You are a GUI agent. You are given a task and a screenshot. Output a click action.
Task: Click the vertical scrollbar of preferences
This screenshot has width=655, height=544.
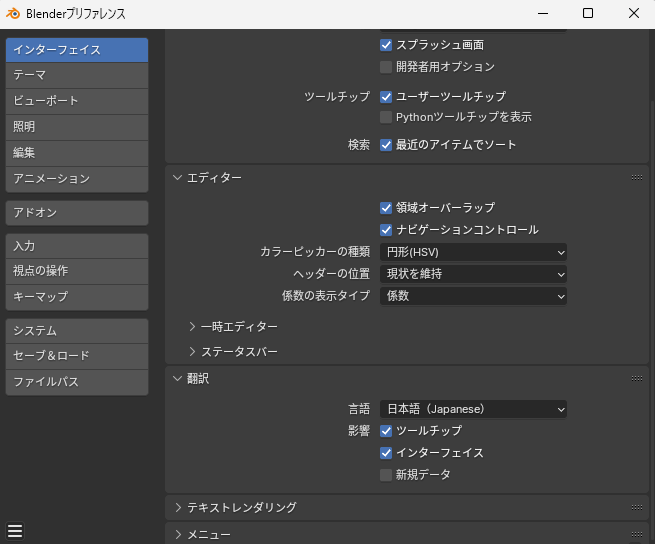click(x=652, y=321)
